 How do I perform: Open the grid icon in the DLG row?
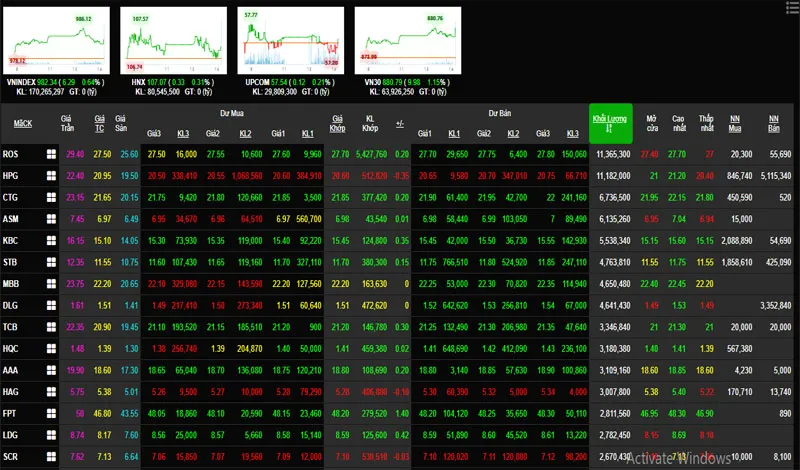51,305
